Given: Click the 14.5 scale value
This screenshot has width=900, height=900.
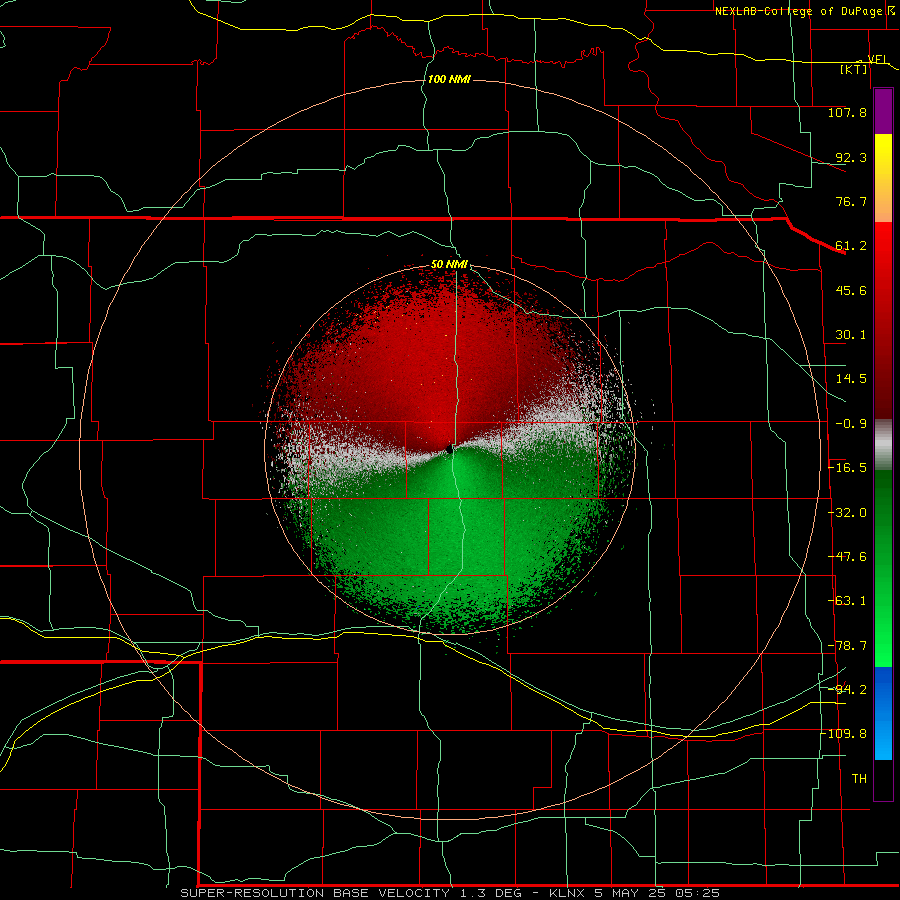Looking at the screenshot, I should click(851, 379).
